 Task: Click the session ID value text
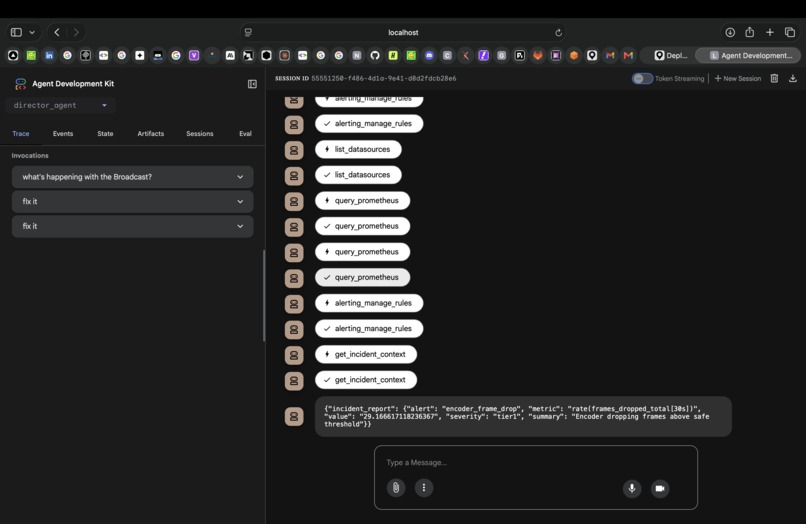[x=383, y=79]
